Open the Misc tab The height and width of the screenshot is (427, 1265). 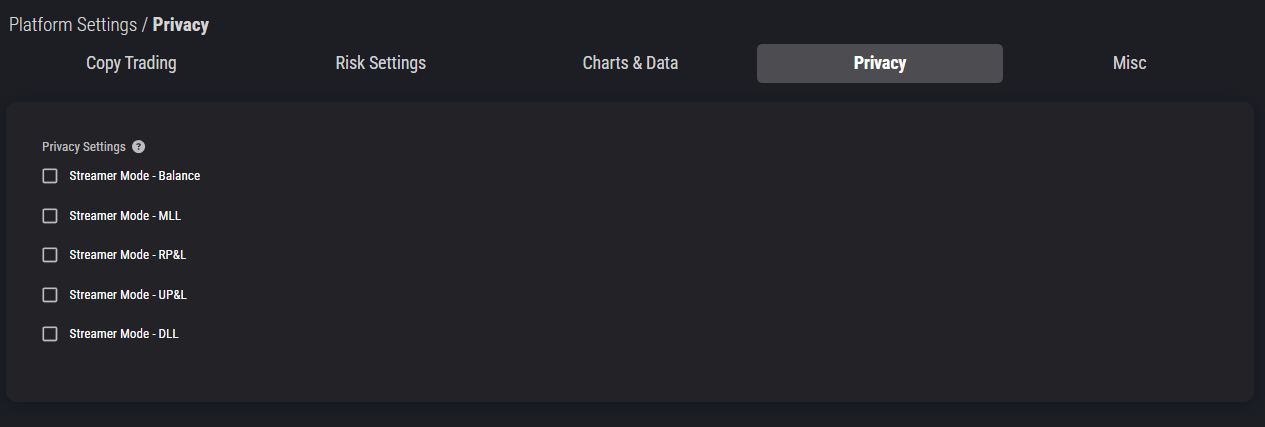1129,63
